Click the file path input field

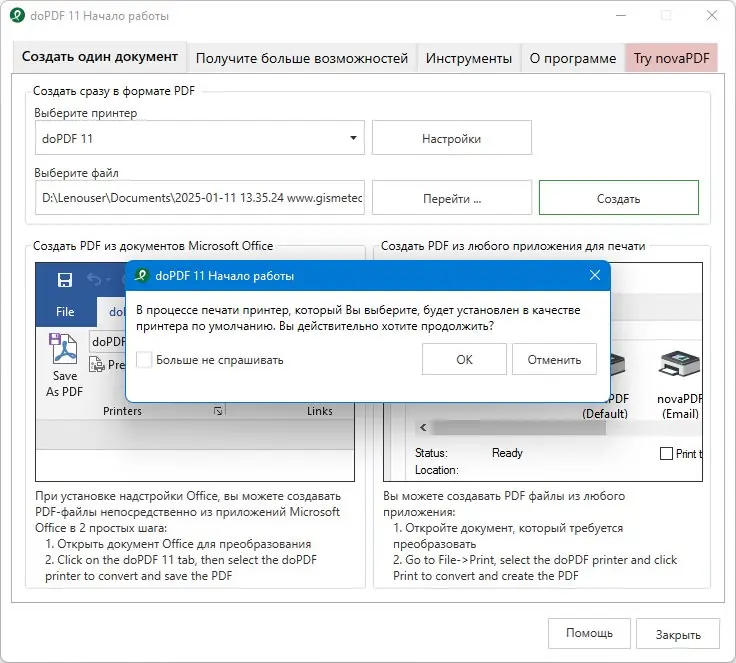click(200, 198)
